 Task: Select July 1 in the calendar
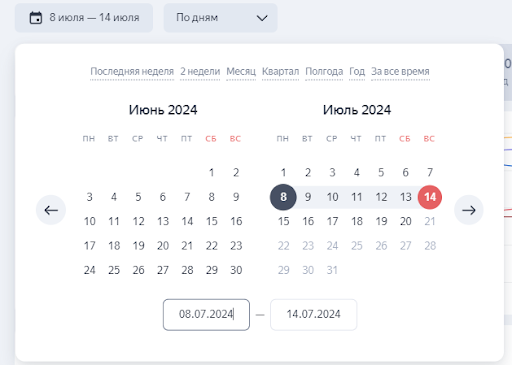283,172
